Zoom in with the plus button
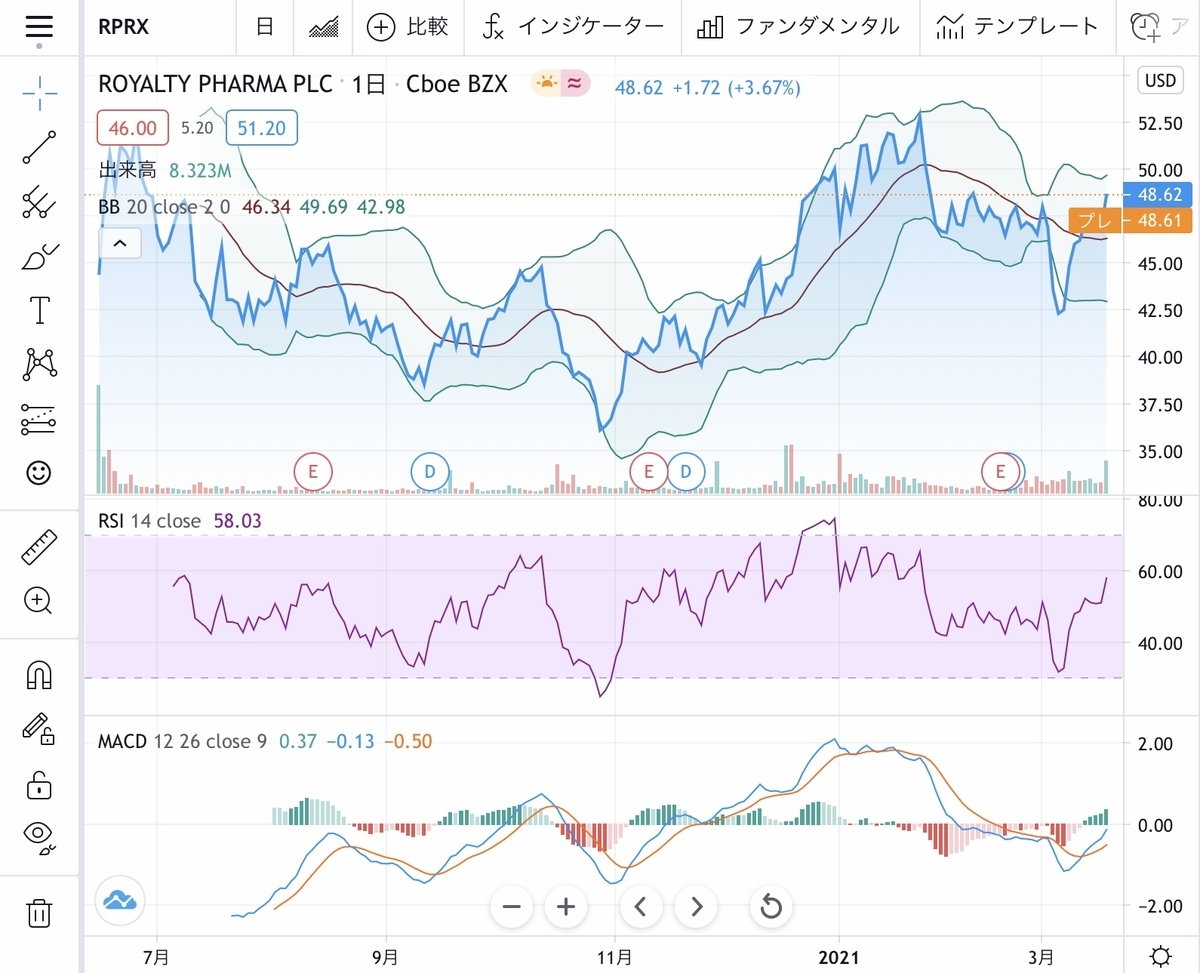 pyautogui.click(x=566, y=907)
